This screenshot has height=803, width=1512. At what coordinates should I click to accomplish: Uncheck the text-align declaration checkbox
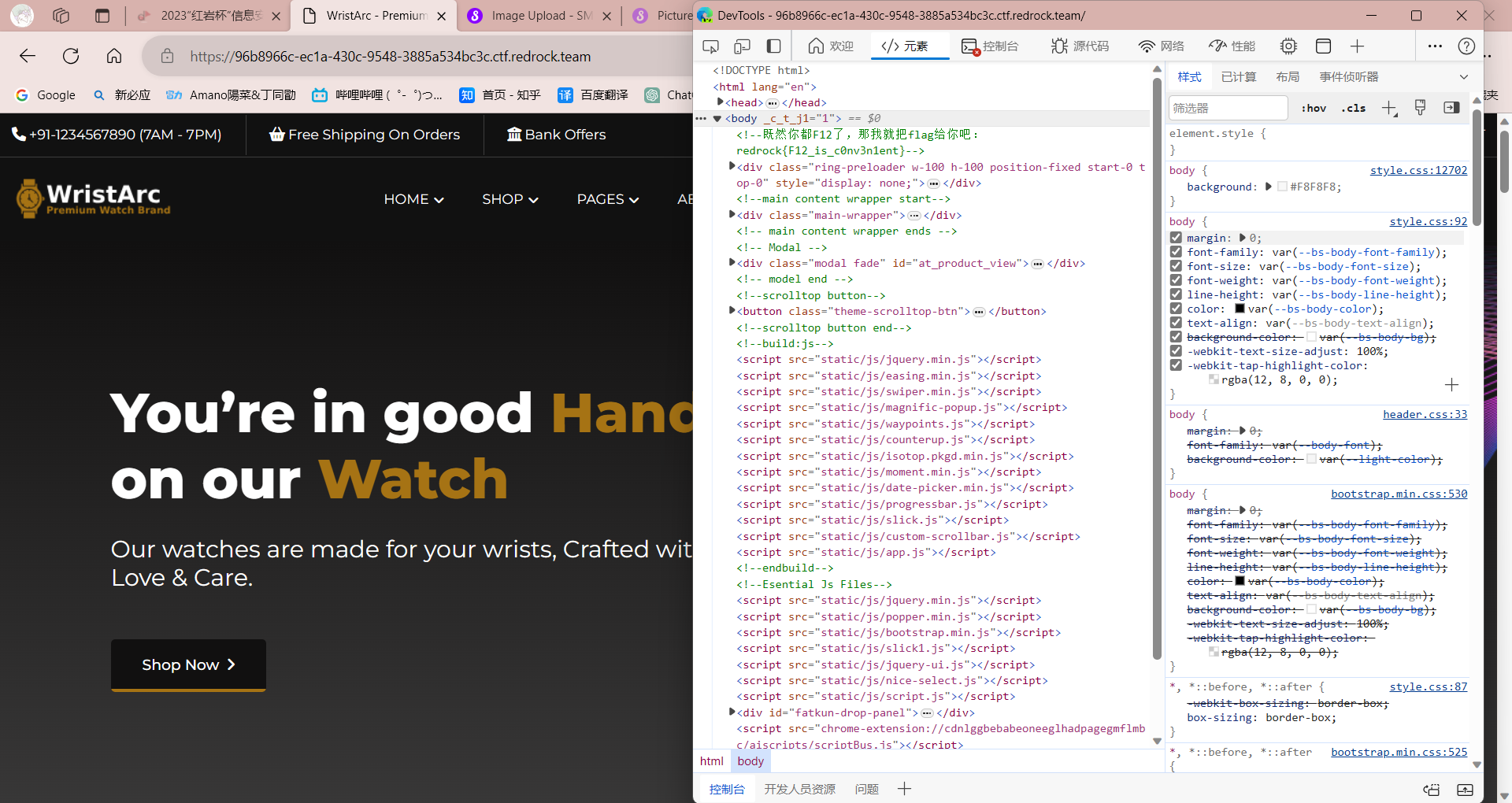[x=1176, y=323]
